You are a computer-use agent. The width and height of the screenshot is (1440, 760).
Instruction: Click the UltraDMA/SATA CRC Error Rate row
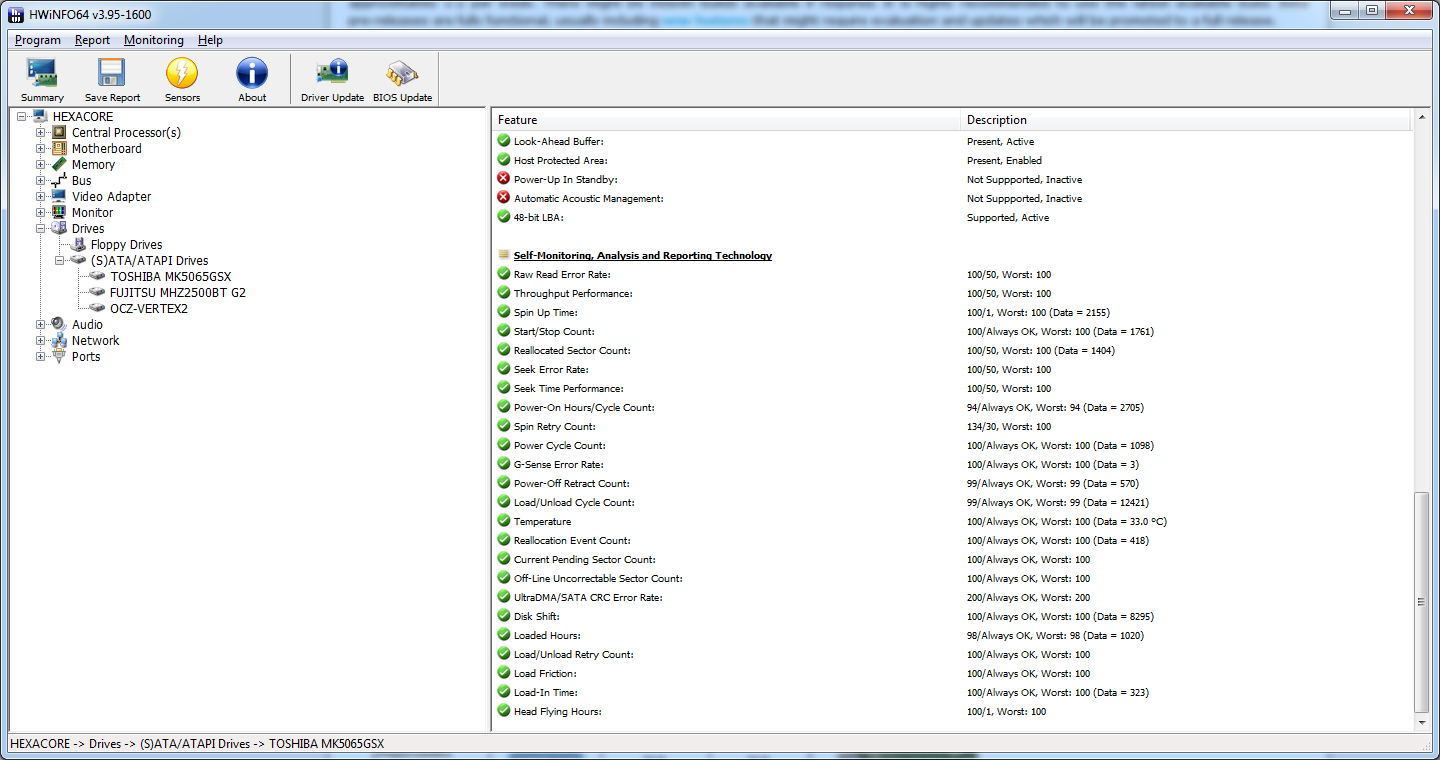coord(953,597)
